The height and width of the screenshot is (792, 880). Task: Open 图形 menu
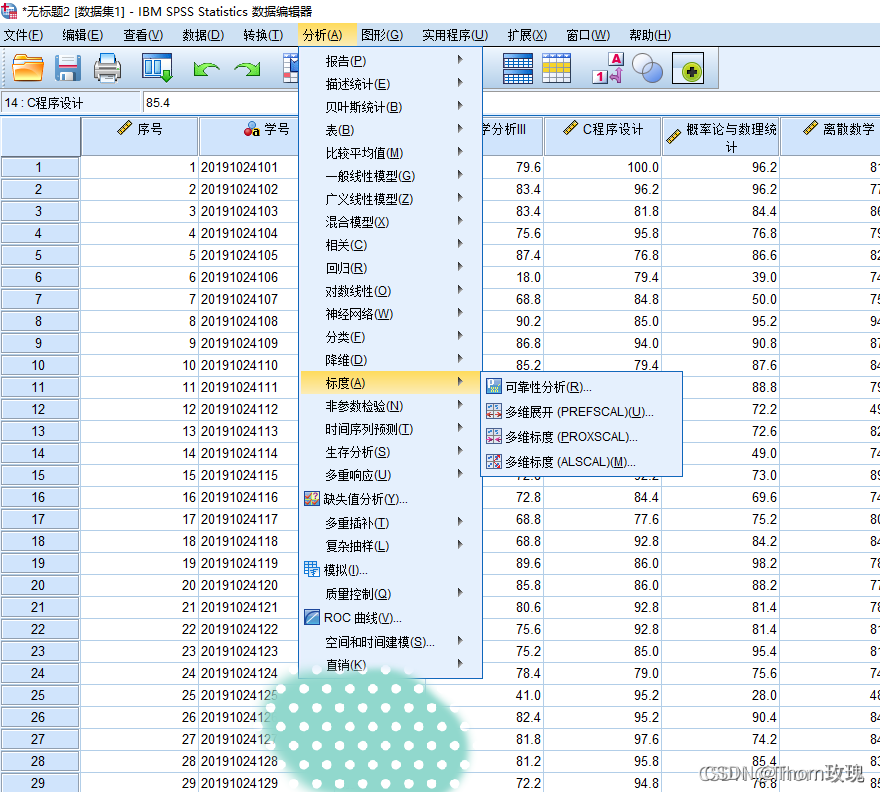(382, 35)
